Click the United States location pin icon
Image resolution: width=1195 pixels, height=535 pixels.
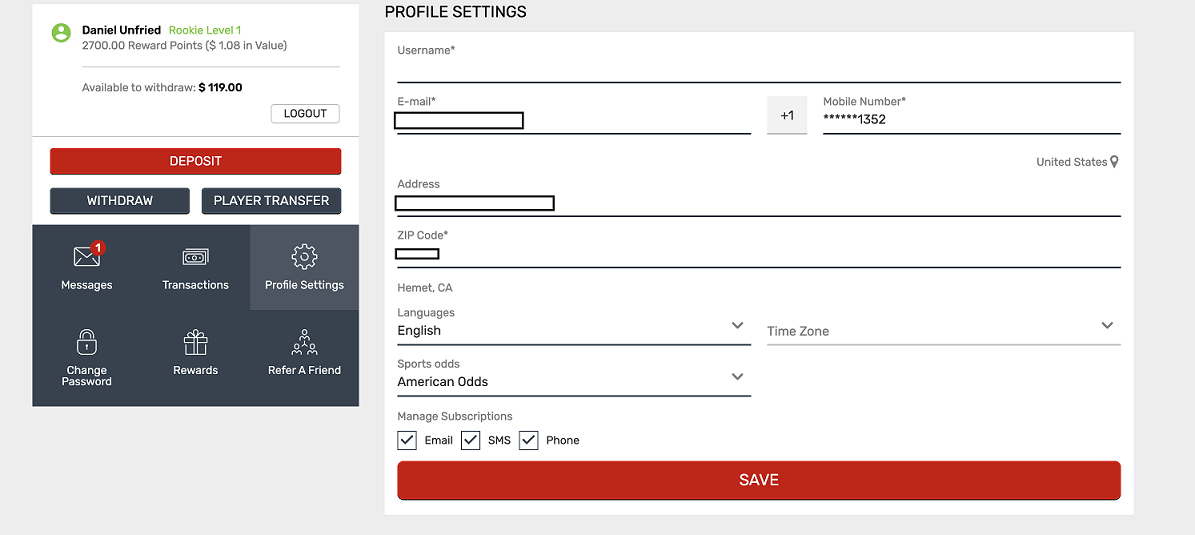pos(1114,162)
